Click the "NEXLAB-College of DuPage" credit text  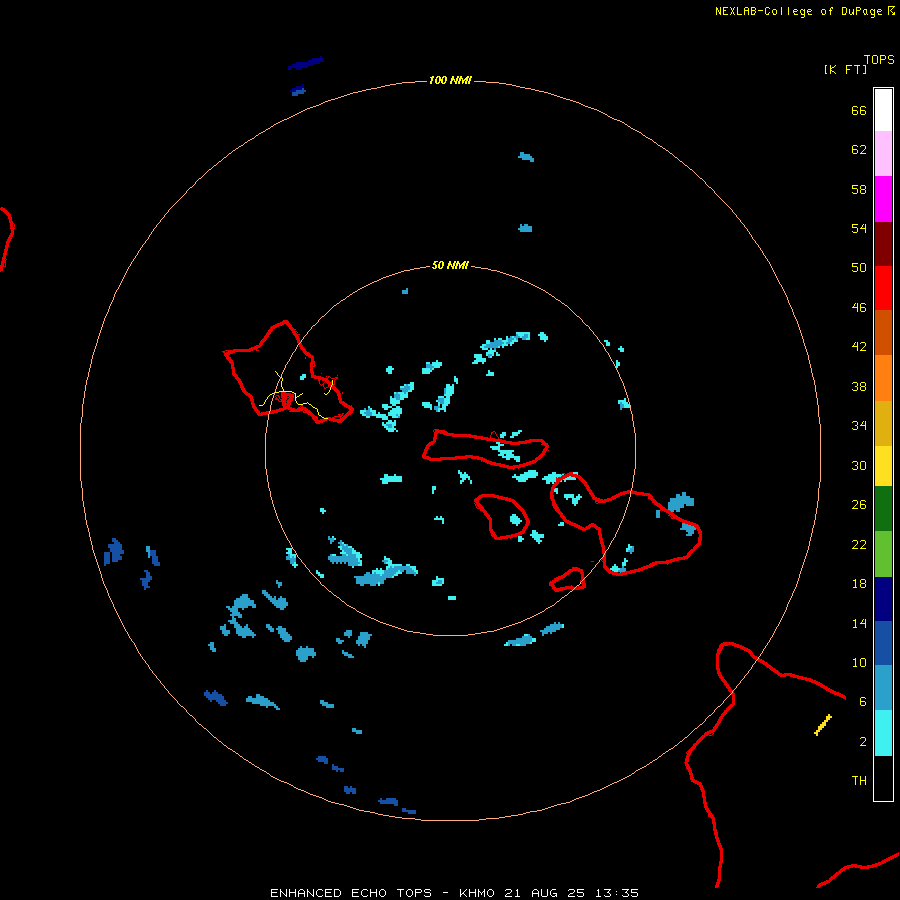pos(800,11)
